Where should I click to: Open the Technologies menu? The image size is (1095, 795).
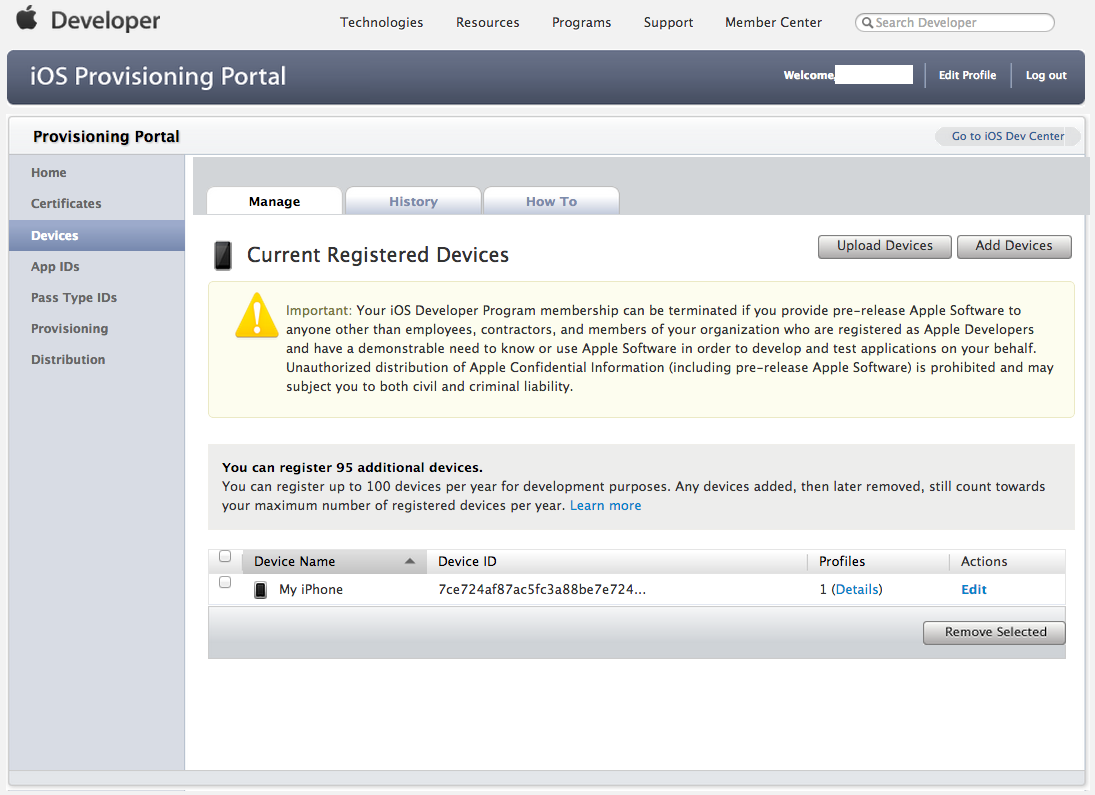coord(381,22)
